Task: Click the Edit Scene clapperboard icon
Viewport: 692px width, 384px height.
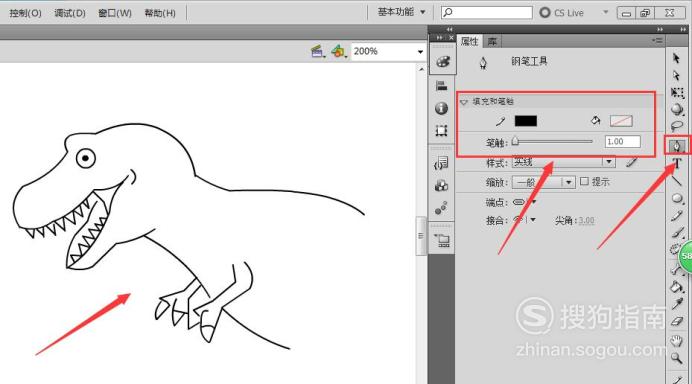Action: [317, 52]
